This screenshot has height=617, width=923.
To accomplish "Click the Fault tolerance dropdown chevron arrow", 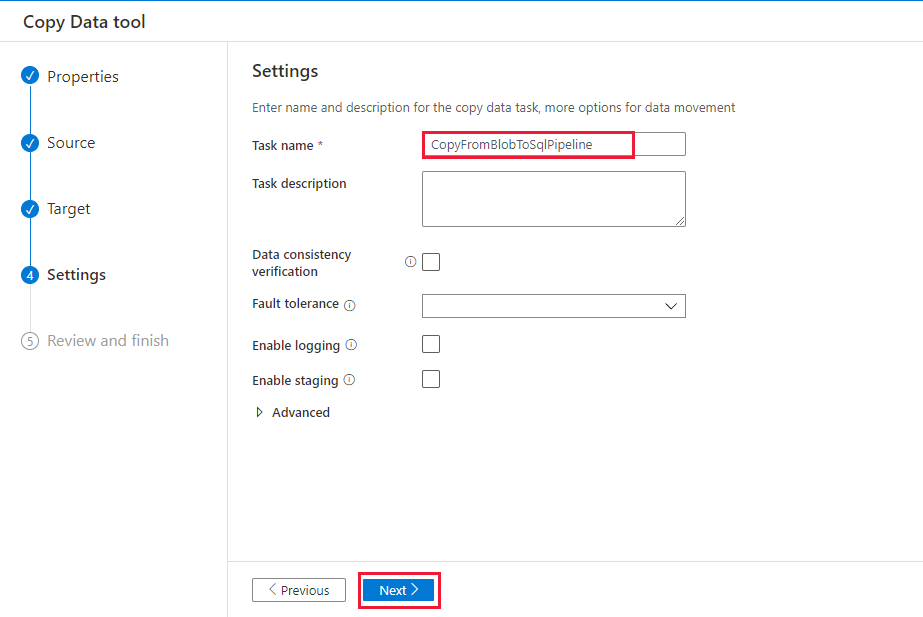I will click(x=670, y=305).
